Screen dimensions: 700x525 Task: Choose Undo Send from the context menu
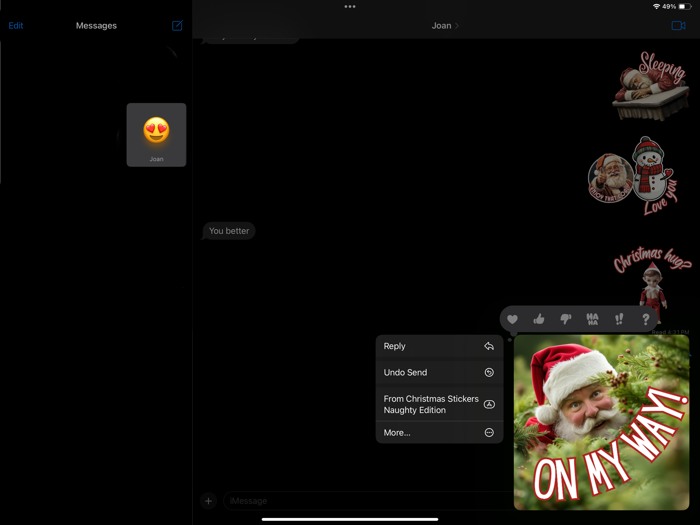click(439, 372)
